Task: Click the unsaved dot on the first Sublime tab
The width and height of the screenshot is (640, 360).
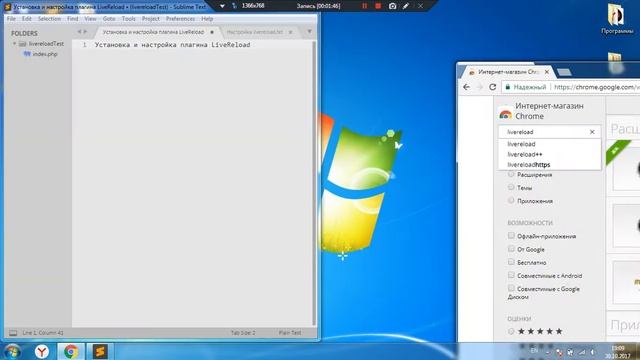Action: [212, 32]
